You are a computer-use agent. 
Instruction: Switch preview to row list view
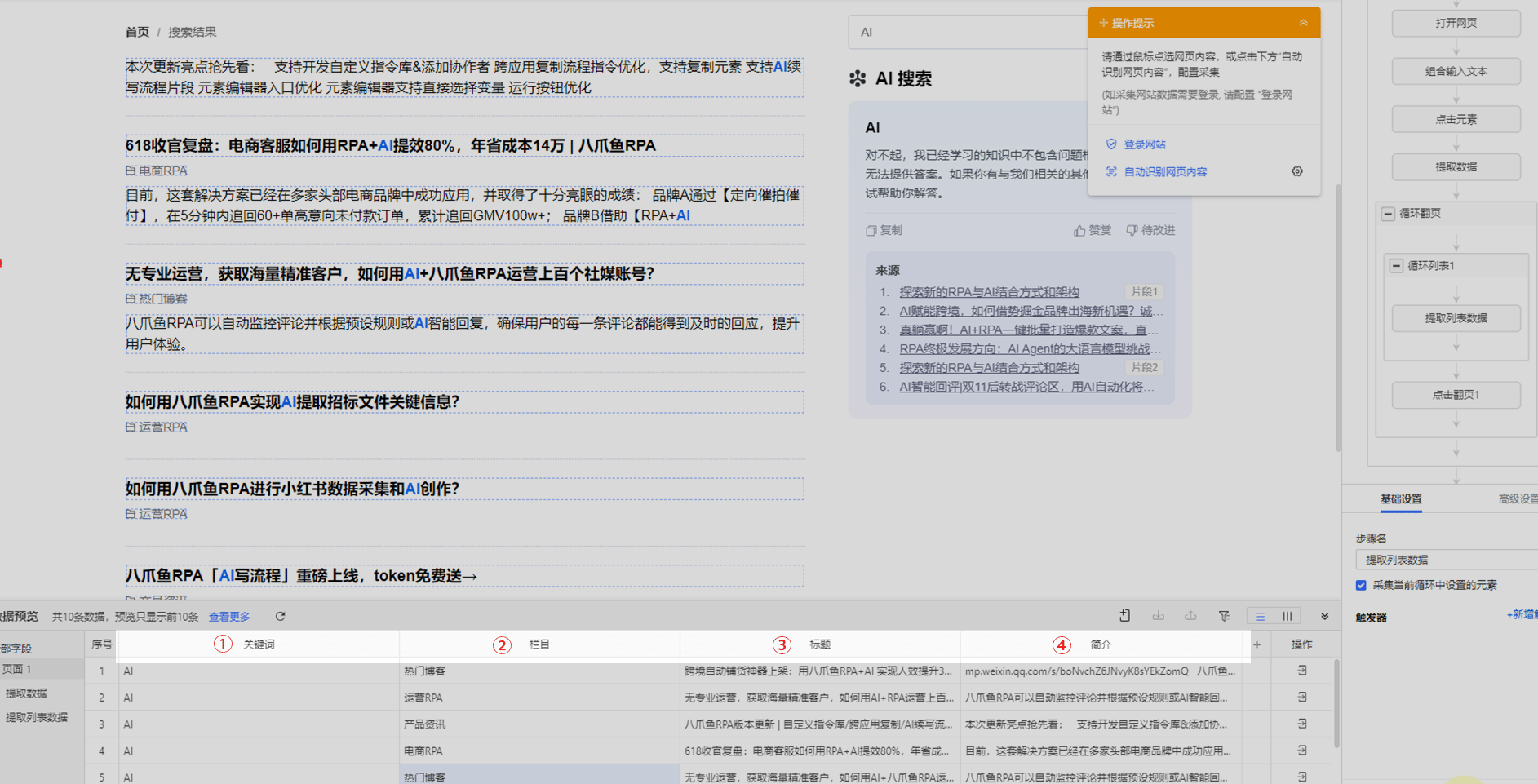coord(1261,617)
